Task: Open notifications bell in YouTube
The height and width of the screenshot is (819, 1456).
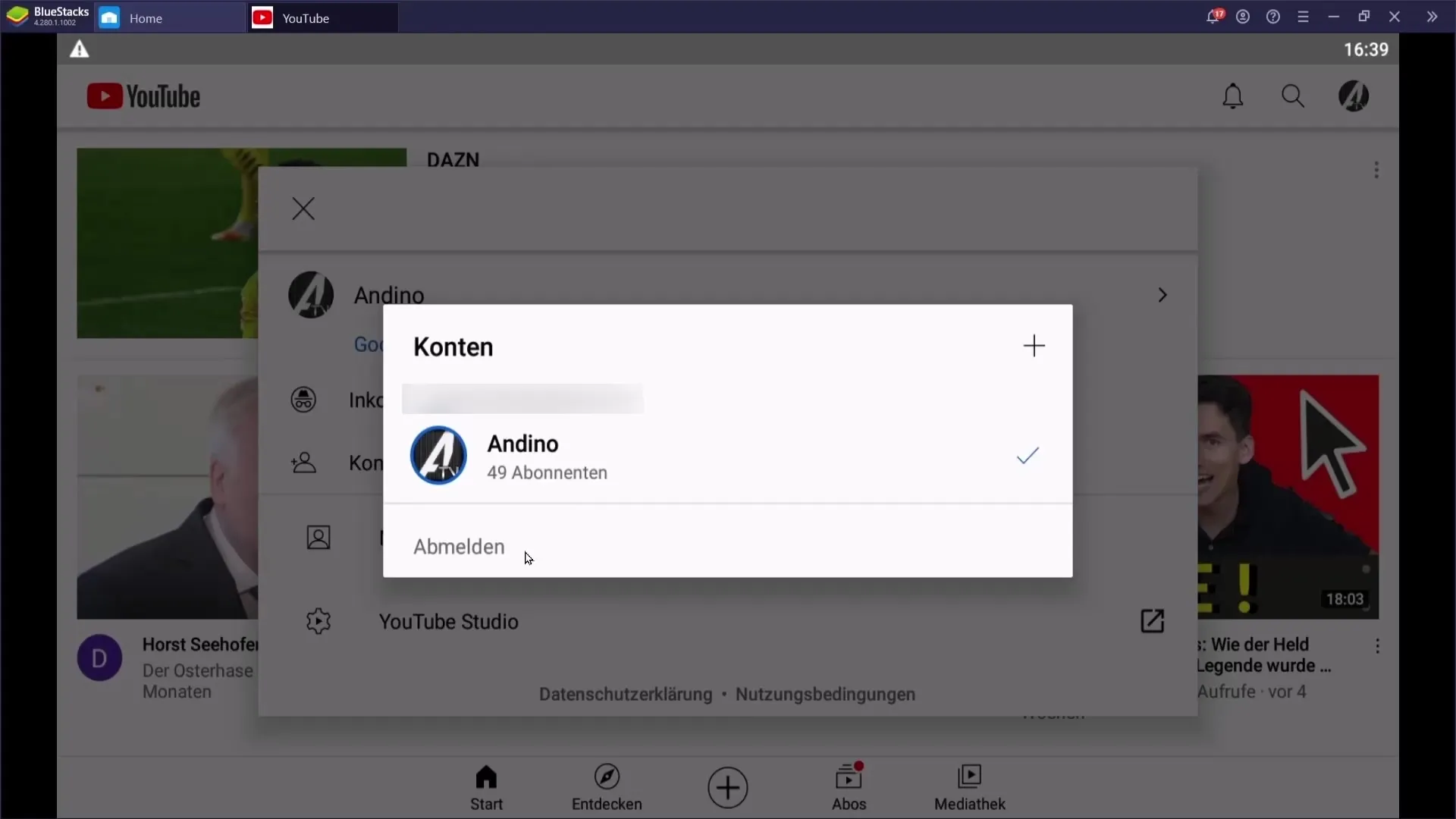Action: [1233, 96]
